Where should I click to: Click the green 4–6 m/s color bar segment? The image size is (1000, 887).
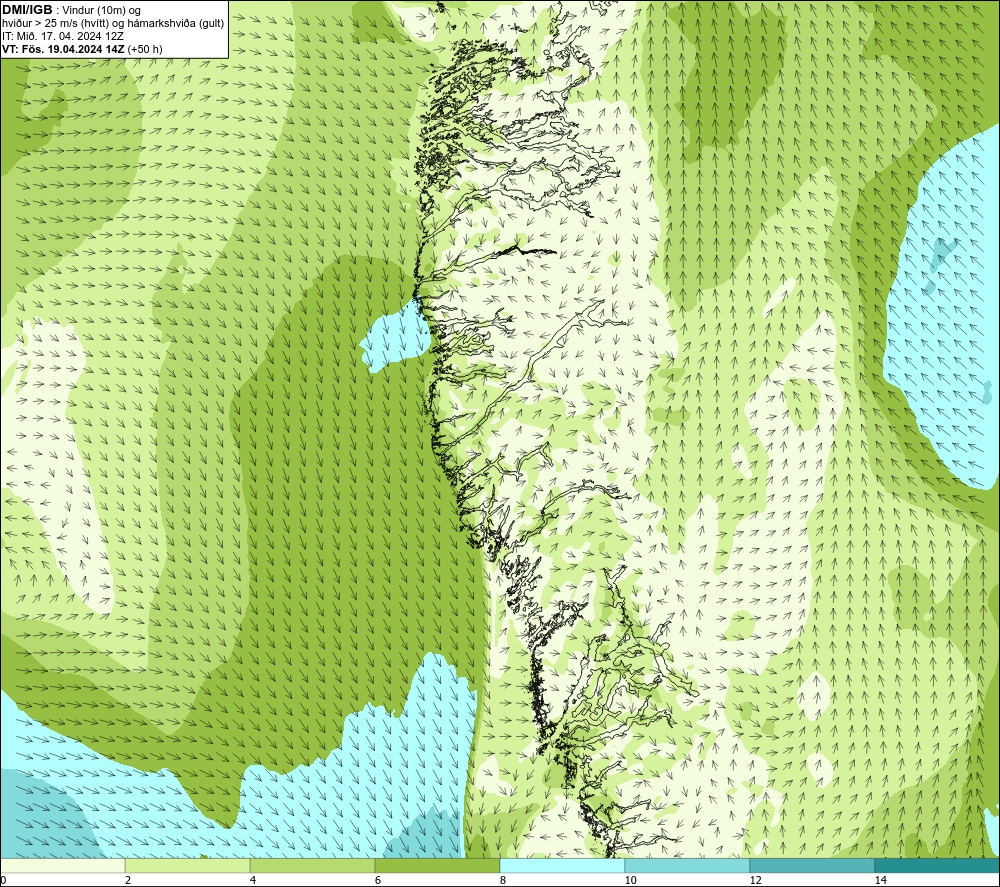pyautogui.click(x=312, y=865)
